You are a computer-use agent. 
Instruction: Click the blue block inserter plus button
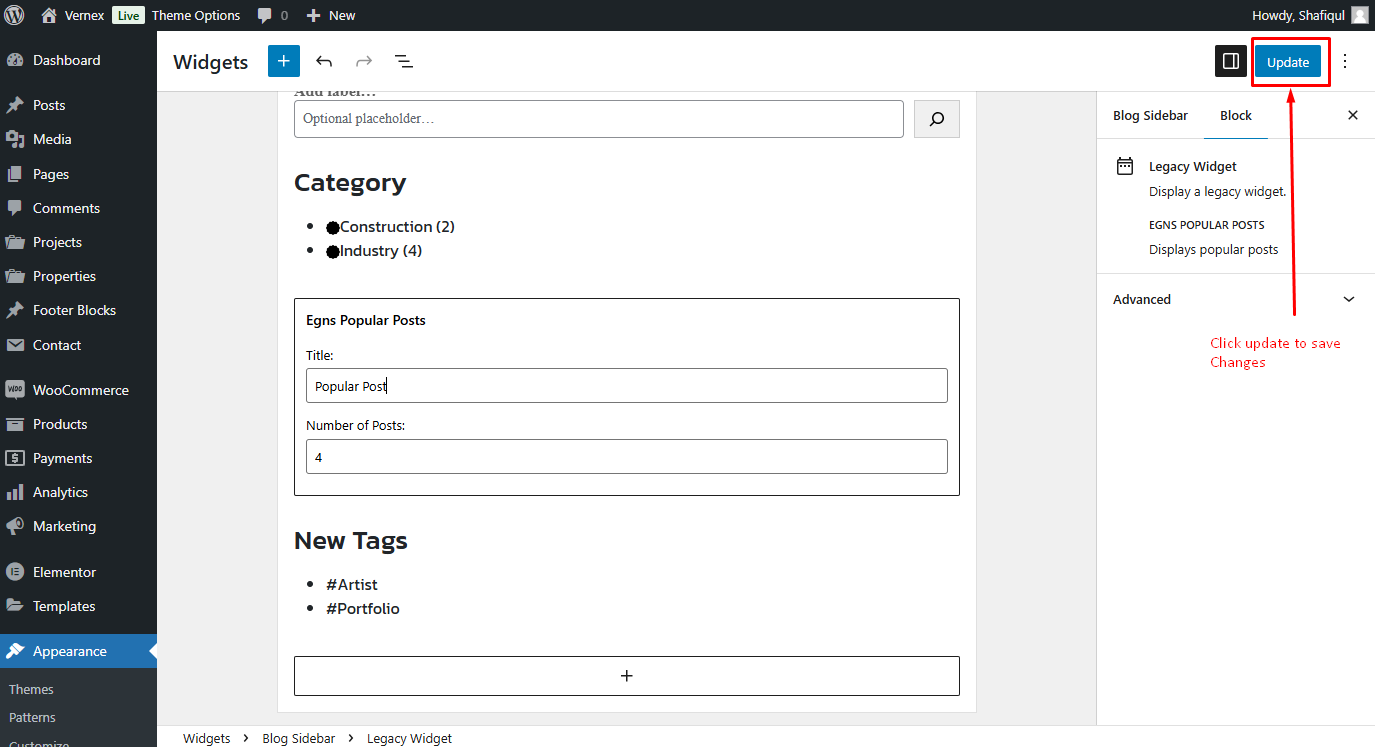(284, 61)
